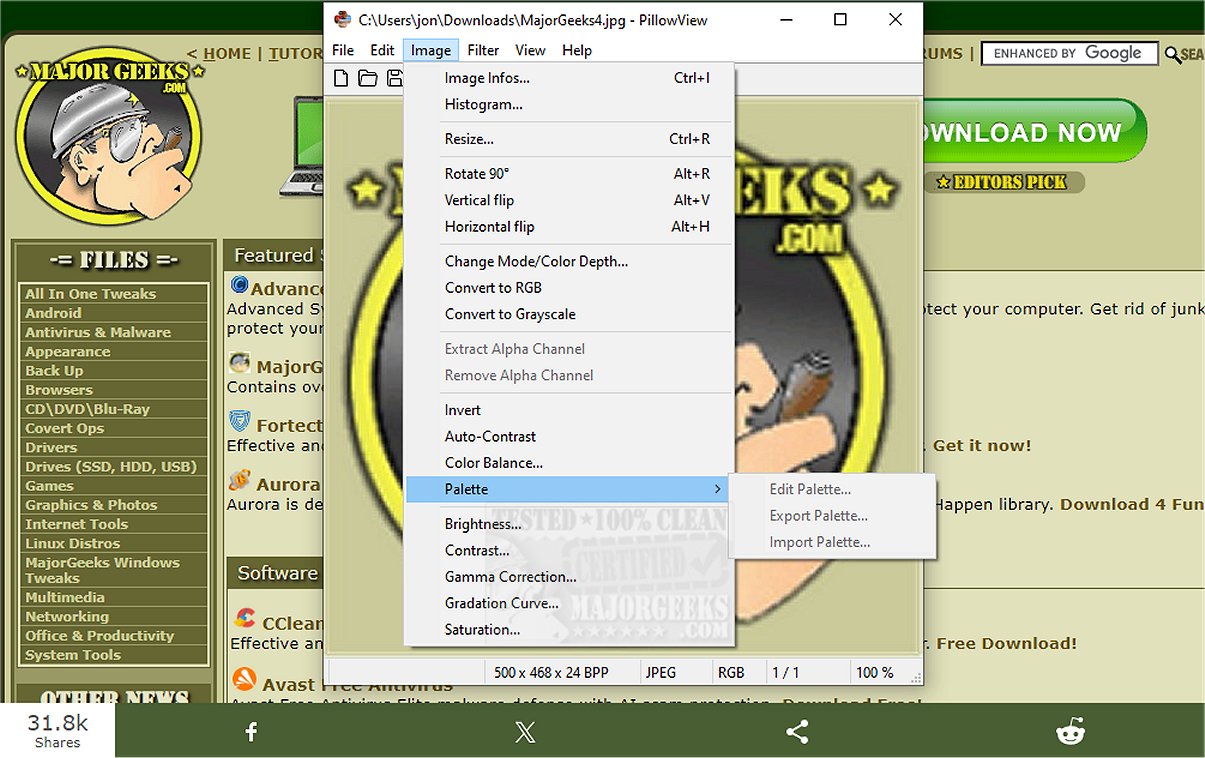Screen dimensions: 1205x758
Task: Open All In One Tweaks category
Action: click(x=91, y=294)
